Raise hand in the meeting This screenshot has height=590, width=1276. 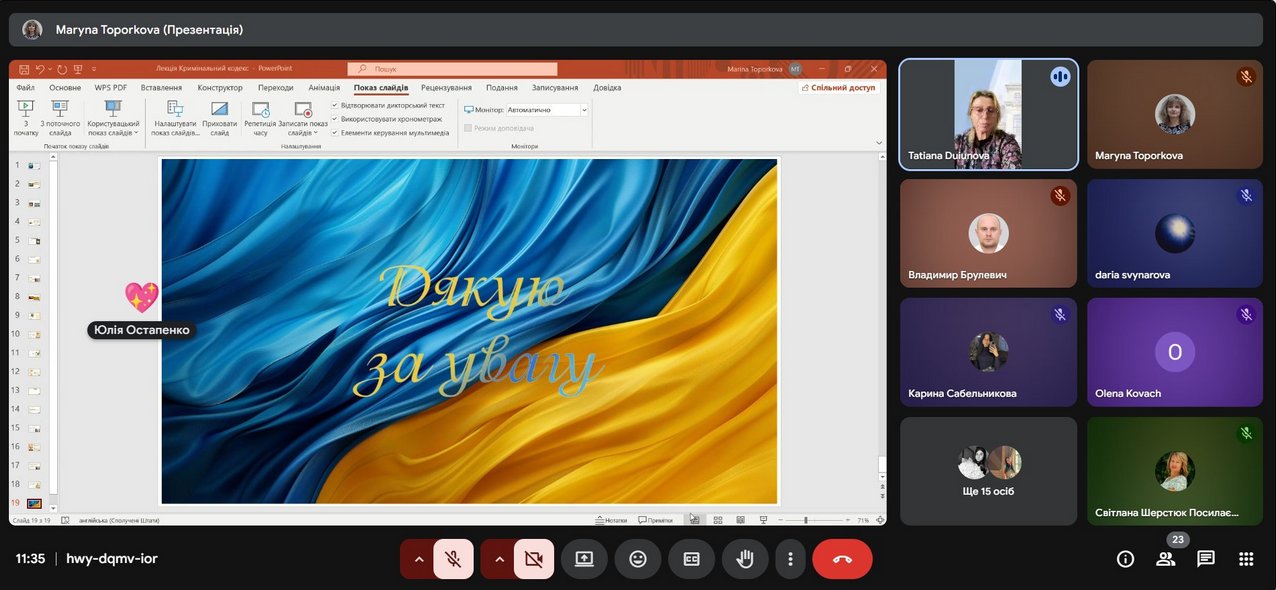click(744, 559)
